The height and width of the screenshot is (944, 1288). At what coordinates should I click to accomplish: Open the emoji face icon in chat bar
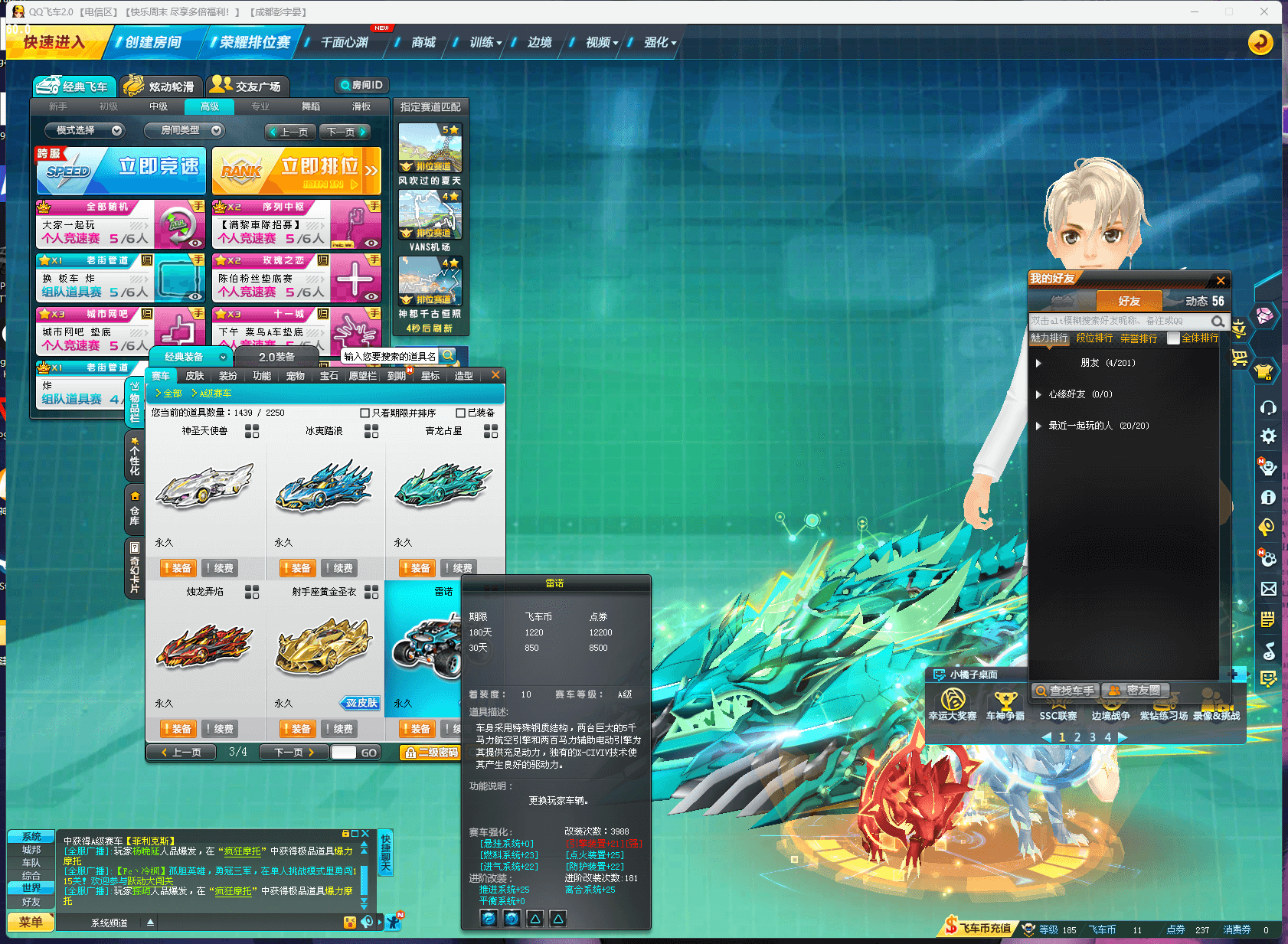click(x=350, y=923)
